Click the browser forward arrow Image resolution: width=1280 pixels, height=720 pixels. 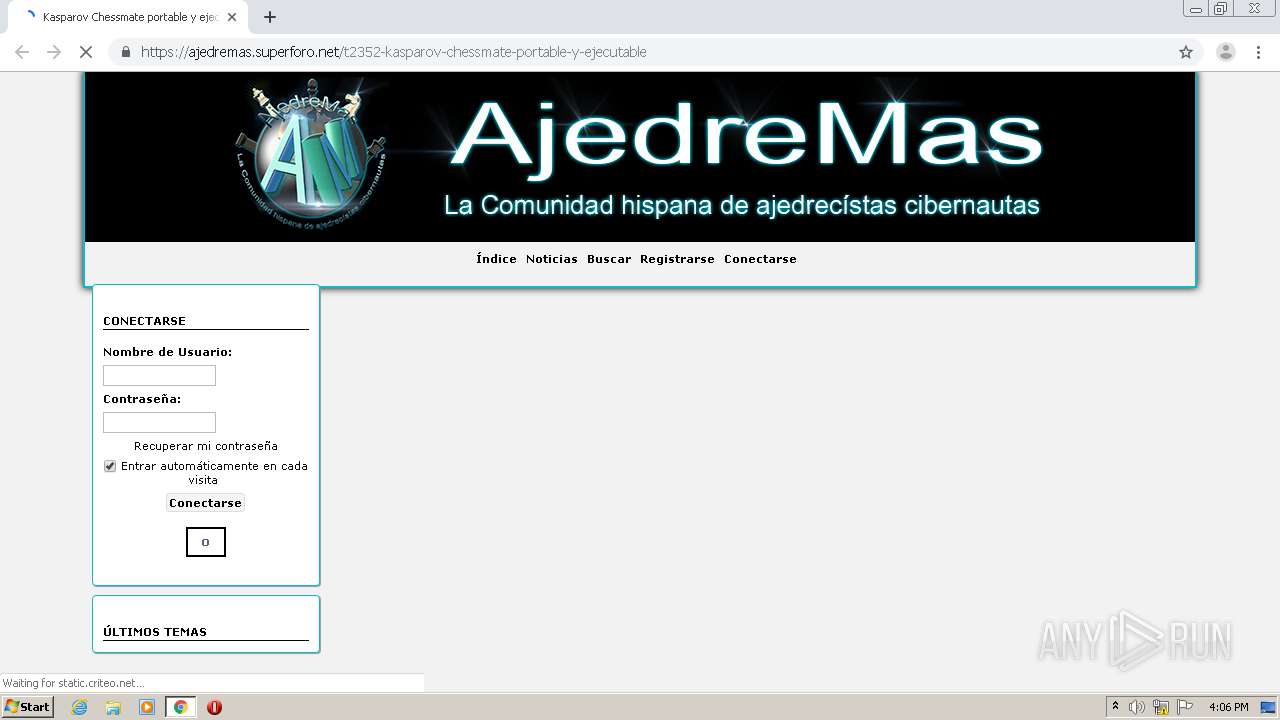(x=54, y=52)
